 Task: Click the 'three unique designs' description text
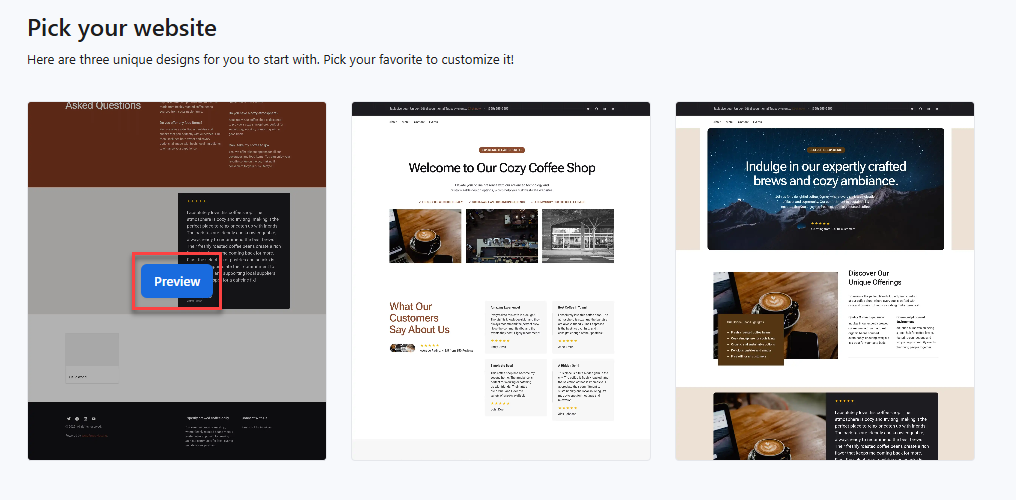(270, 60)
